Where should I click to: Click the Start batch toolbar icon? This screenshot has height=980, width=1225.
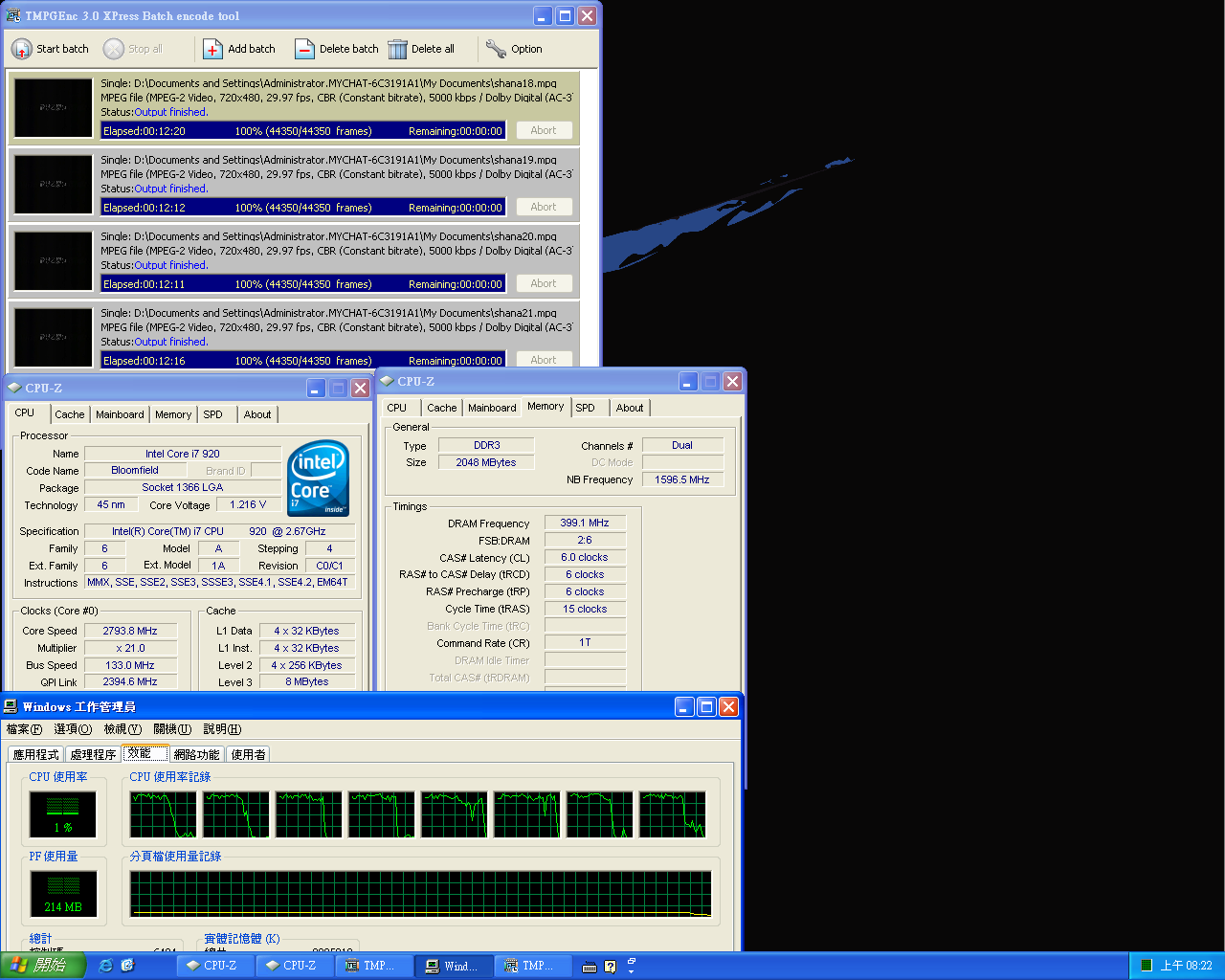pos(21,49)
